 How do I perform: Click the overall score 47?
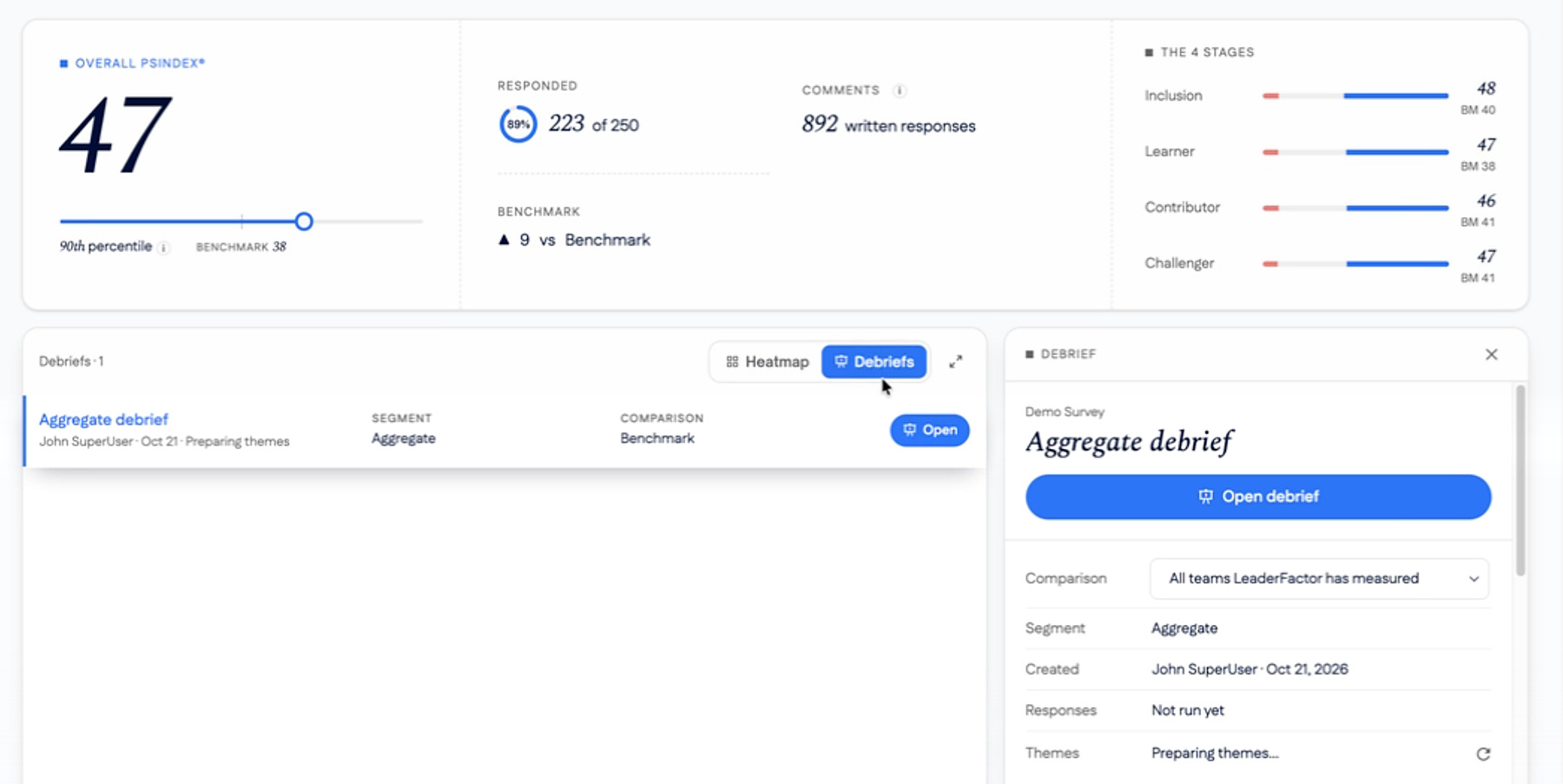click(x=115, y=135)
